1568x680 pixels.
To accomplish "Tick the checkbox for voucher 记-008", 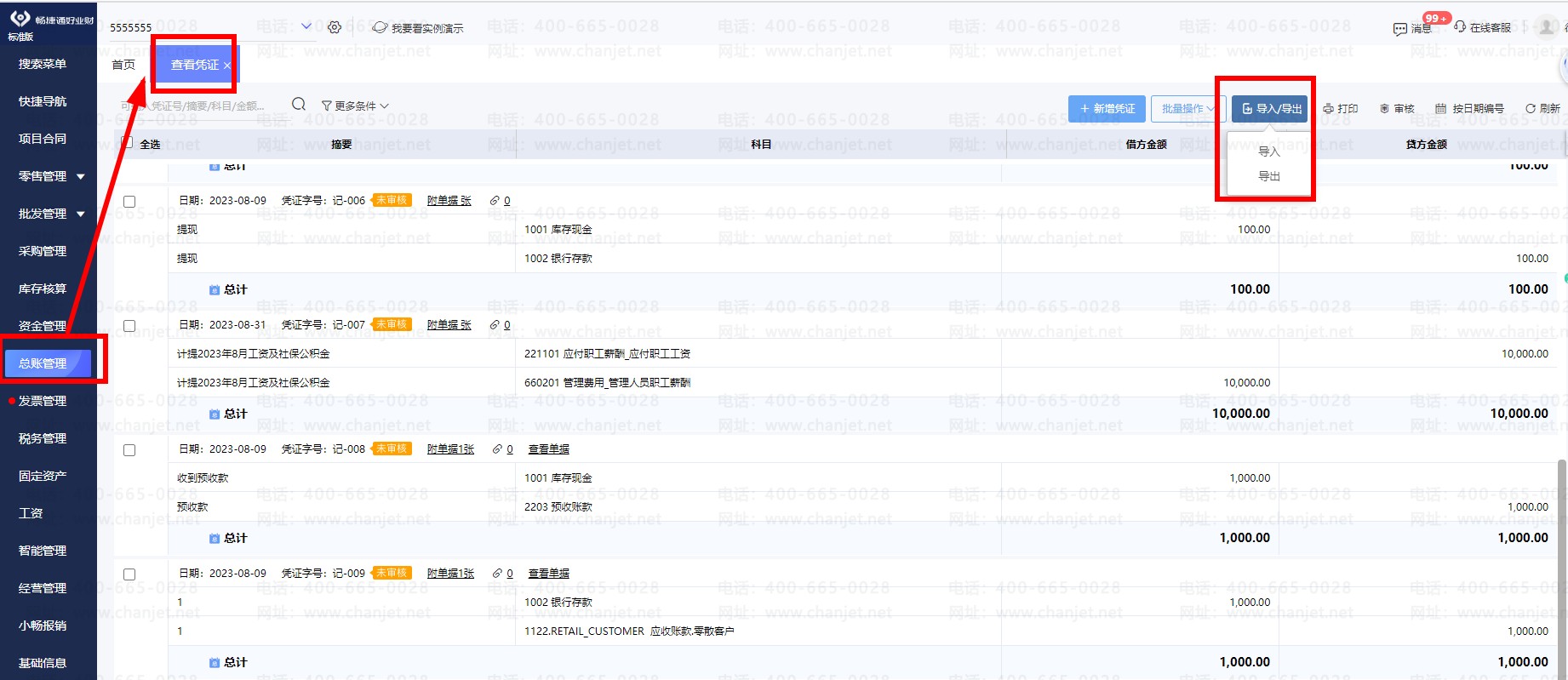I will click(x=129, y=450).
